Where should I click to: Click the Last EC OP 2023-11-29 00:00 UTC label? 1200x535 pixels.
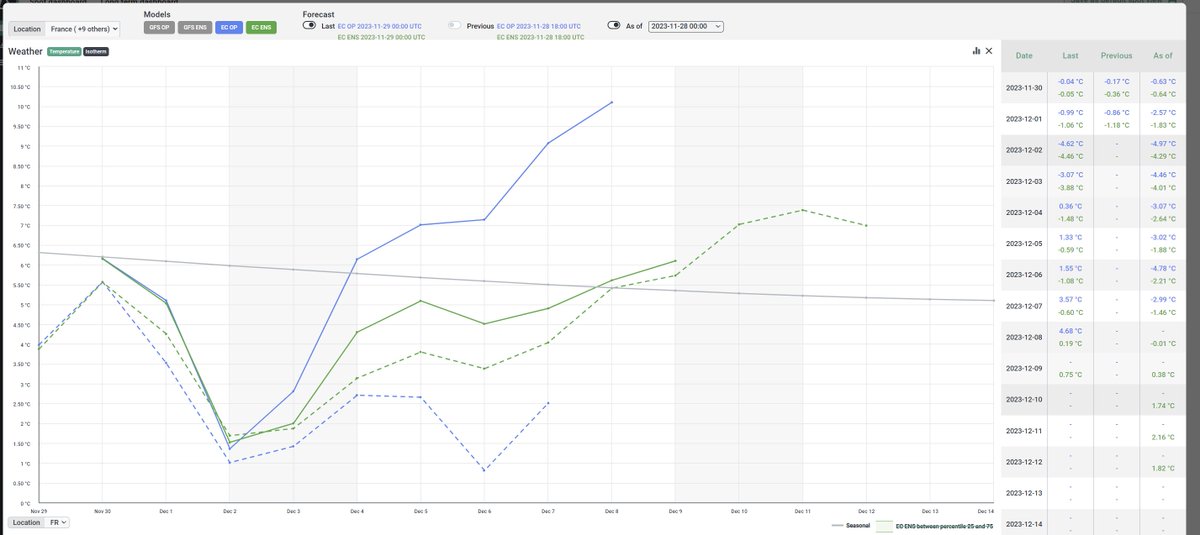(x=378, y=26)
